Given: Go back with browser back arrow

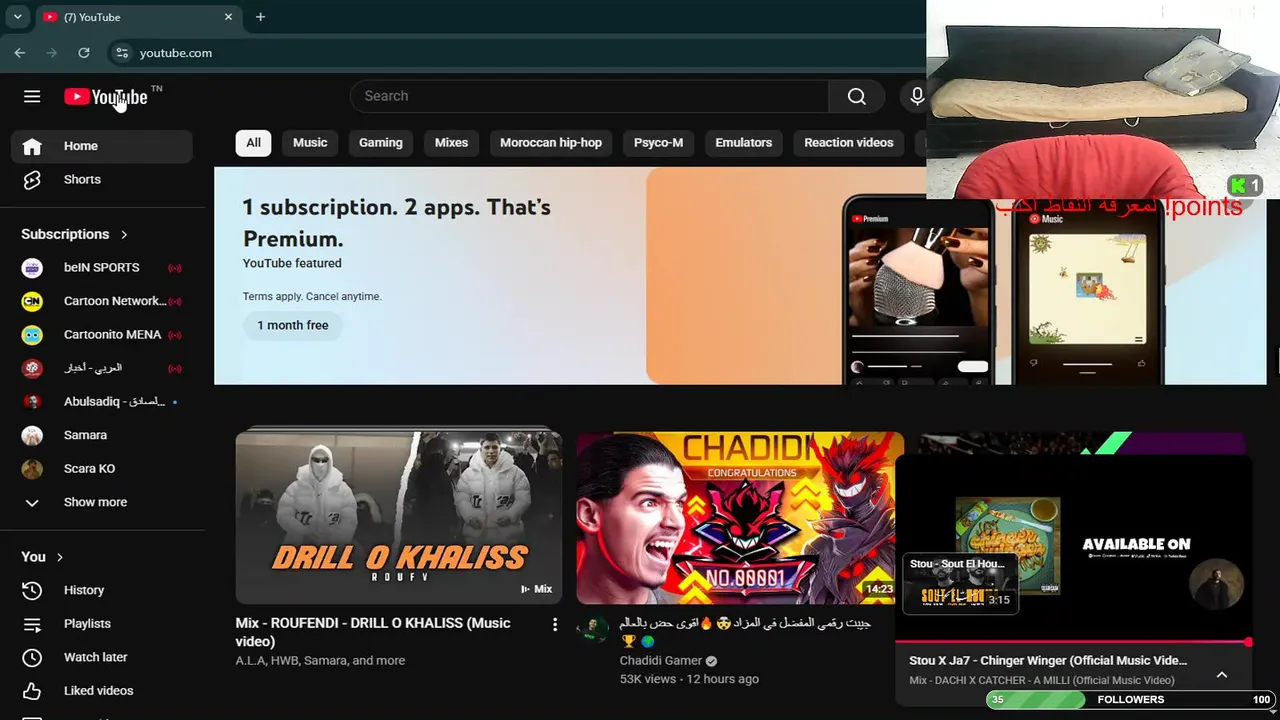Looking at the screenshot, I should pos(20,53).
